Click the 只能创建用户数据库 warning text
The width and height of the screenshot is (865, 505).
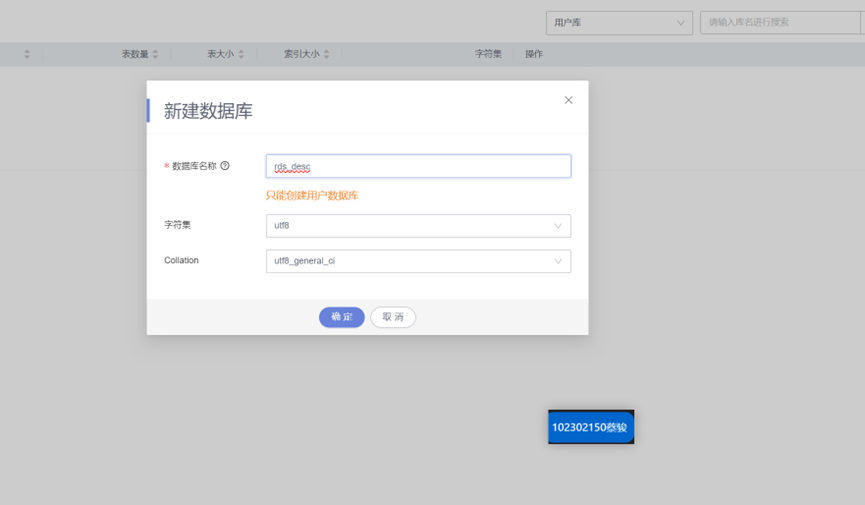coord(312,195)
